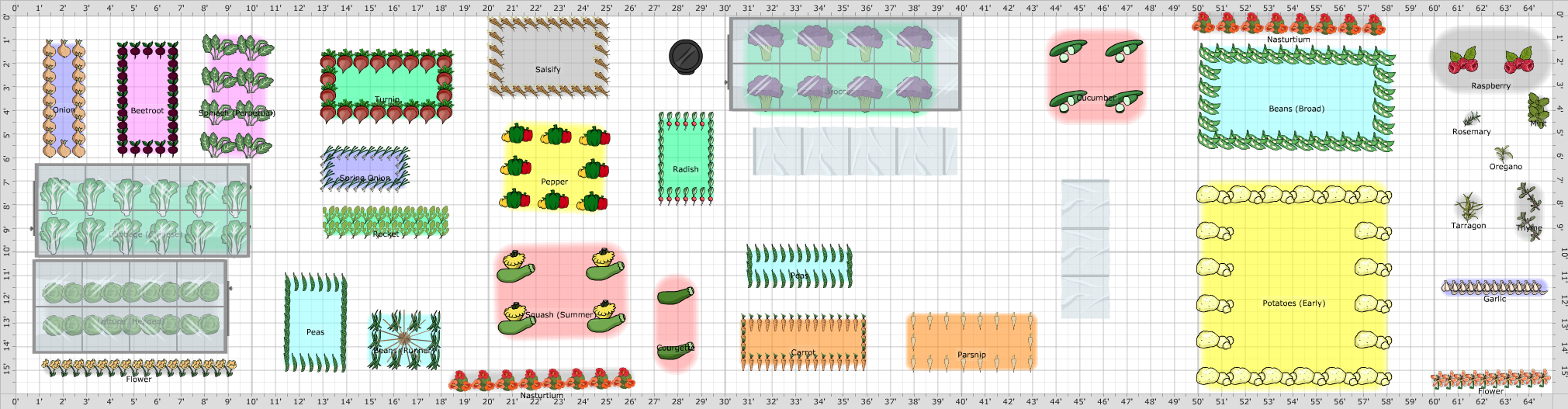Select the Carrot bed
The height and width of the screenshot is (409, 1568).
[x=803, y=342]
